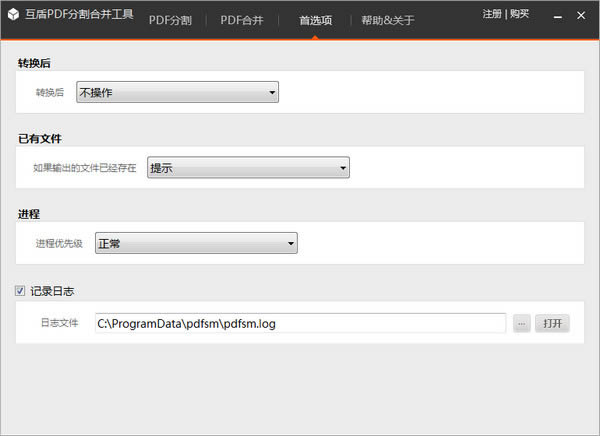Click the browse '...' button for log file
Screen dimensions: 600x436
[522, 323]
